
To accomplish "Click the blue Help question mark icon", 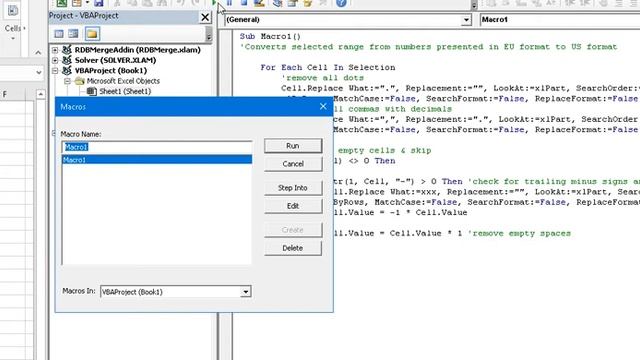I will (x=341, y=3).
